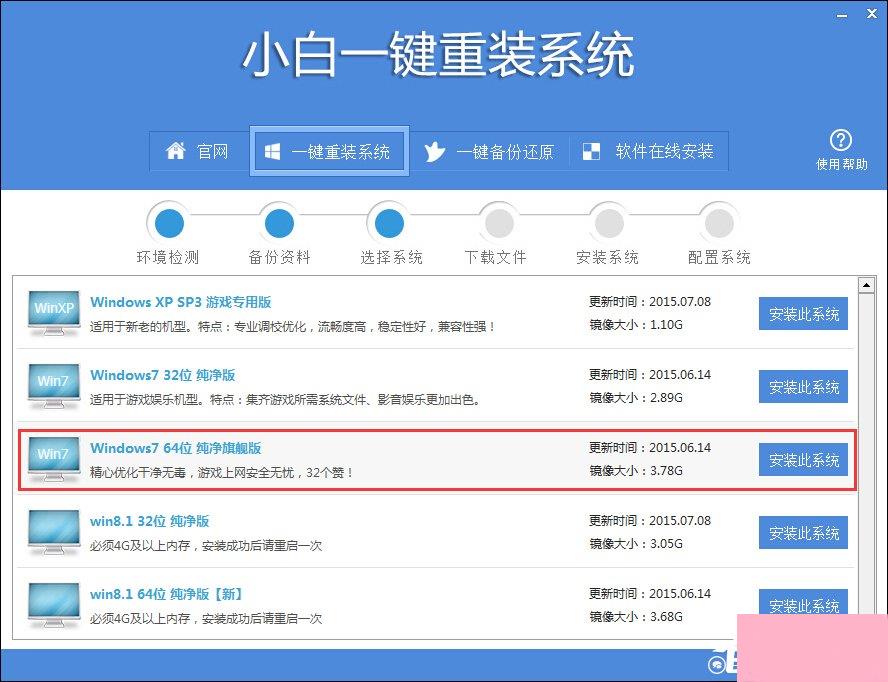Click the WinXP monitor icon
This screenshot has height=682, width=888.
pyautogui.click(x=54, y=313)
